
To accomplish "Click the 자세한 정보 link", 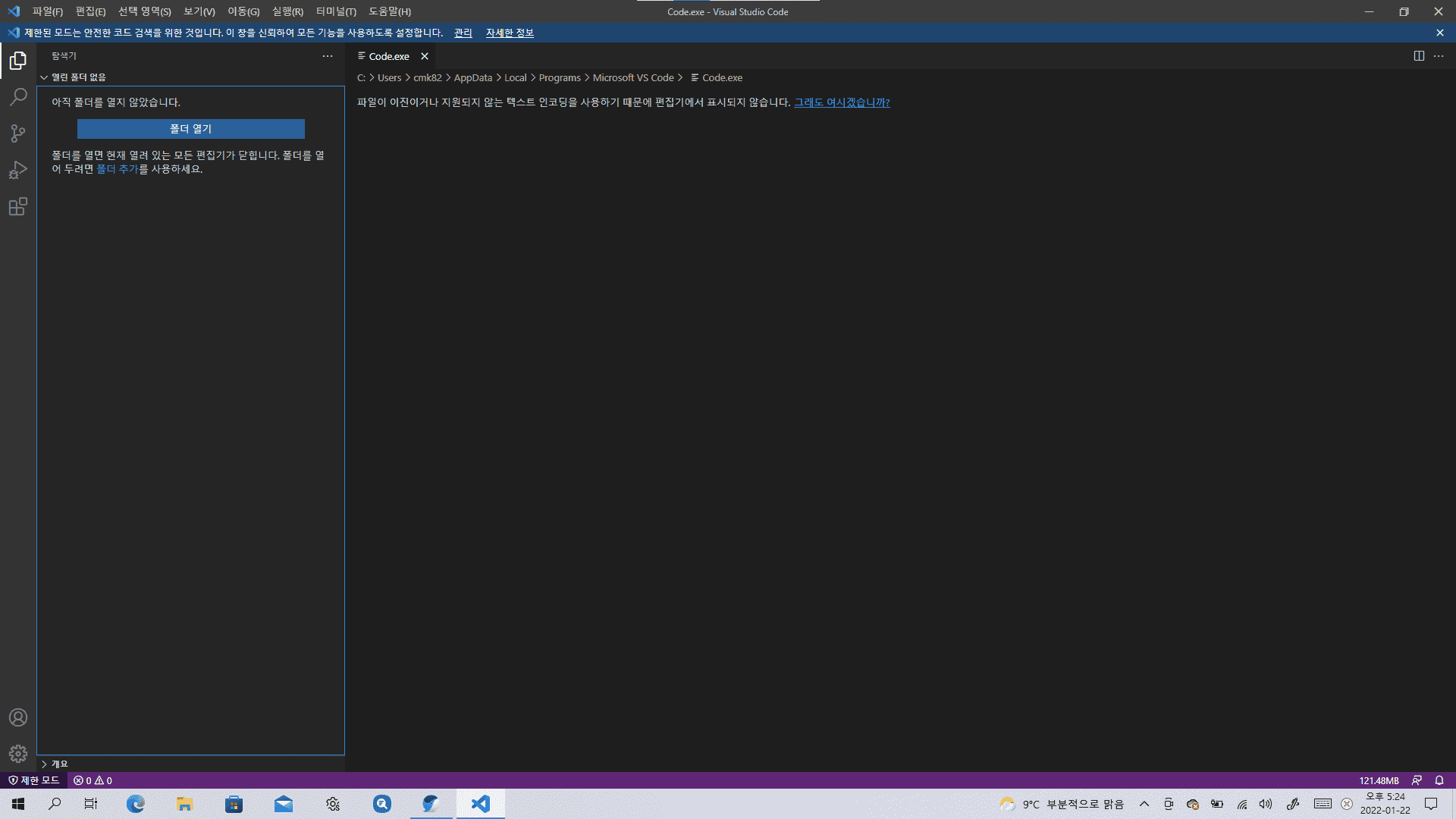I will pos(510,33).
